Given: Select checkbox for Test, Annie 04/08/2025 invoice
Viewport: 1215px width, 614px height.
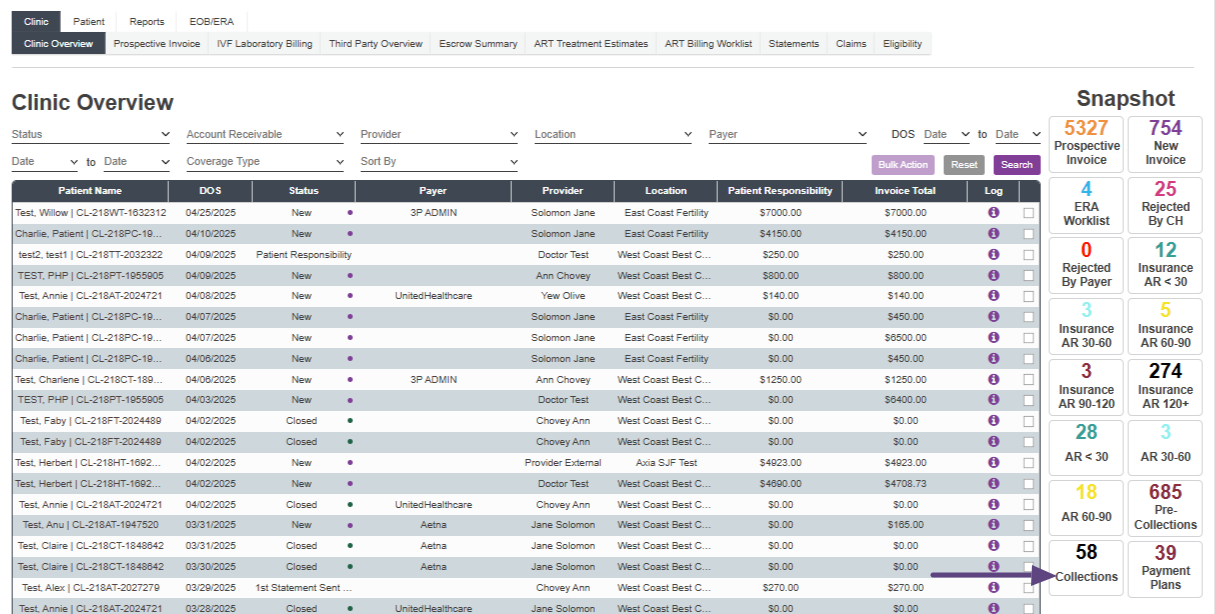Looking at the screenshot, I should [1029, 296].
